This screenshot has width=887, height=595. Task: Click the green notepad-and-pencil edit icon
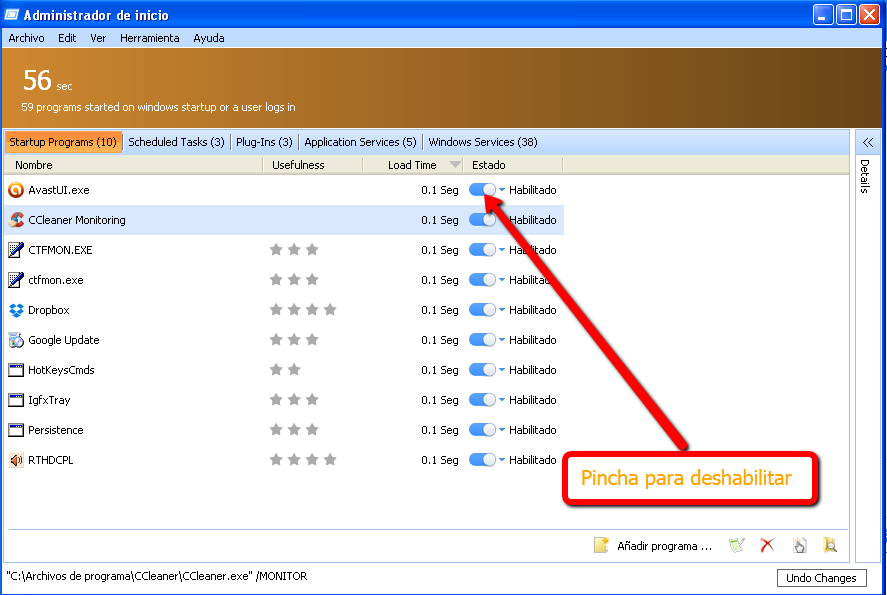point(737,545)
